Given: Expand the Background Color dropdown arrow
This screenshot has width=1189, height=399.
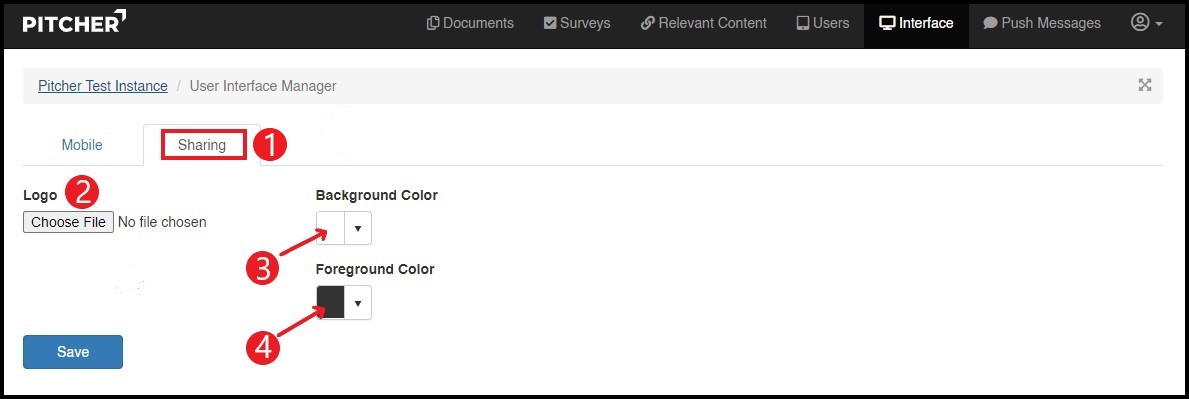Looking at the screenshot, I should [358, 228].
